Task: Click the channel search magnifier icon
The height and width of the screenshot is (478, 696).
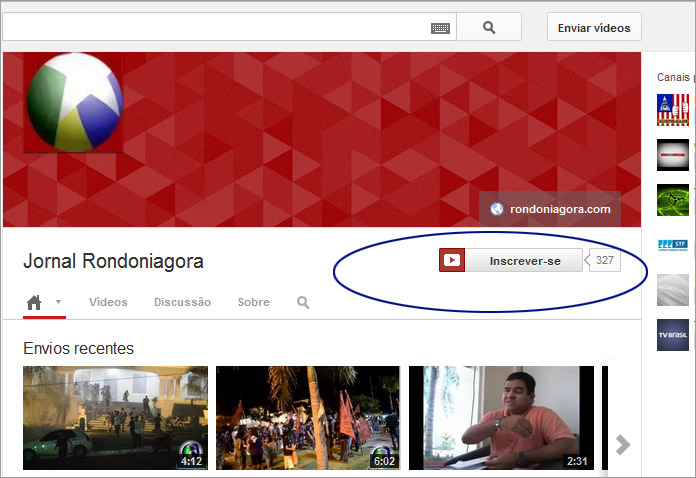Action: (x=303, y=303)
